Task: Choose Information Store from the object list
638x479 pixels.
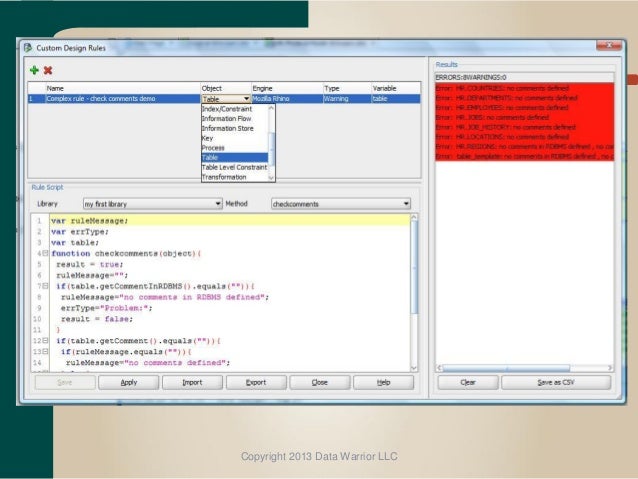Action: coord(235,128)
